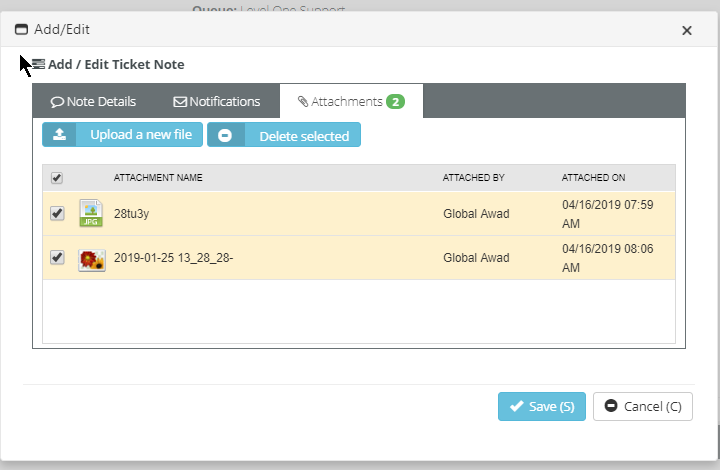Open the 28tu3y attachment name

point(131,214)
